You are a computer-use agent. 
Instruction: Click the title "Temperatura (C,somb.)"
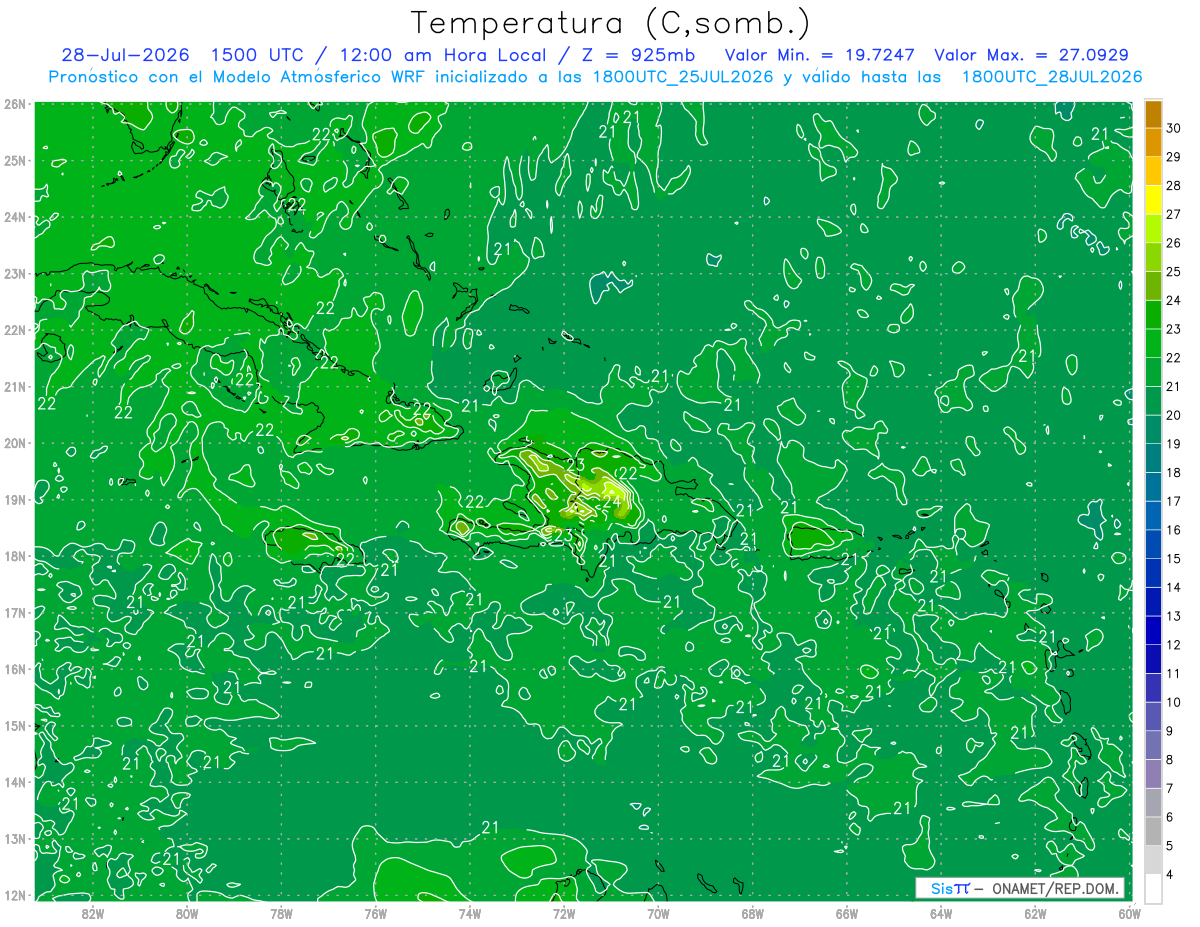(x=610, y=23)
